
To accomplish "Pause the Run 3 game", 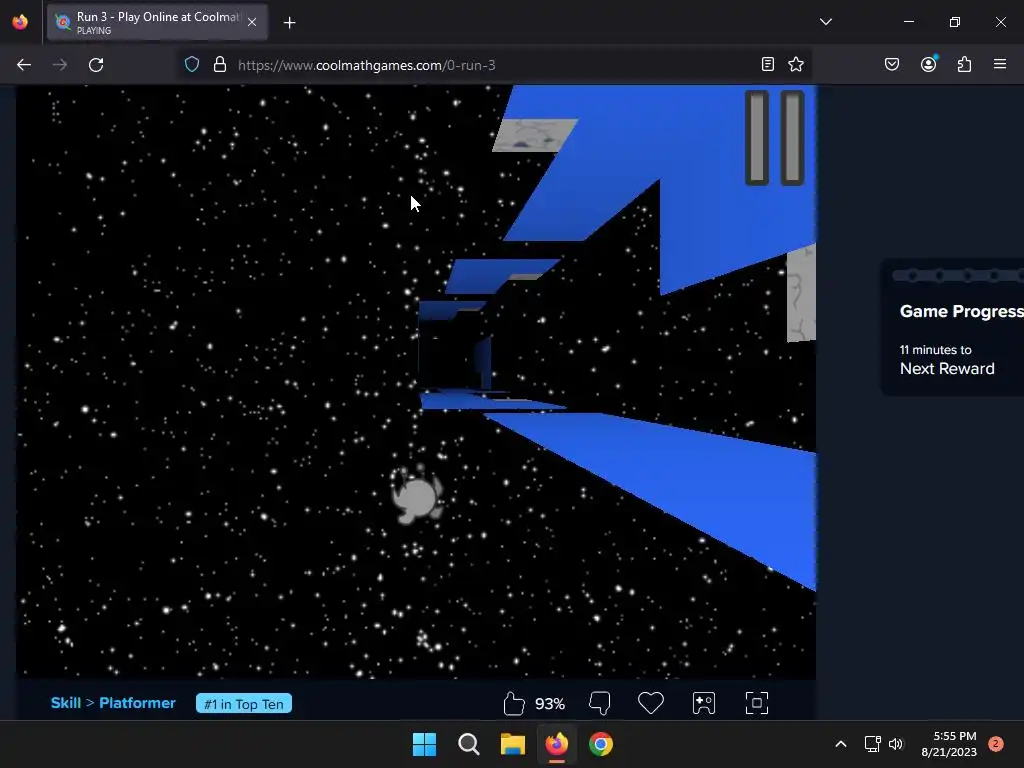I will pyautogui.click(x=775, y=138).
